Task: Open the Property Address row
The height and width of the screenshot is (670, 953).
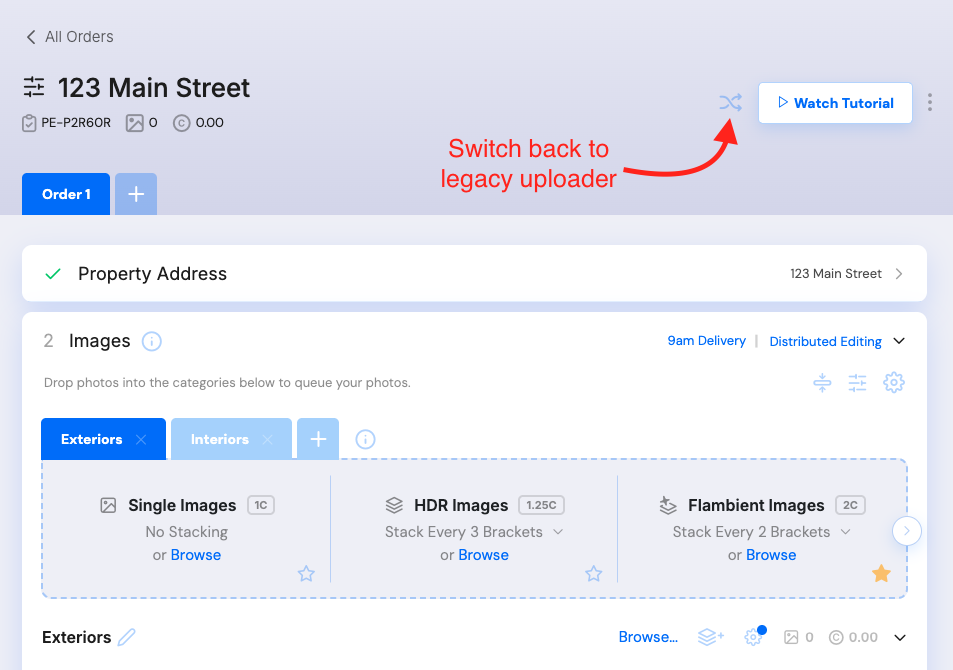Action: click(474, 272)
